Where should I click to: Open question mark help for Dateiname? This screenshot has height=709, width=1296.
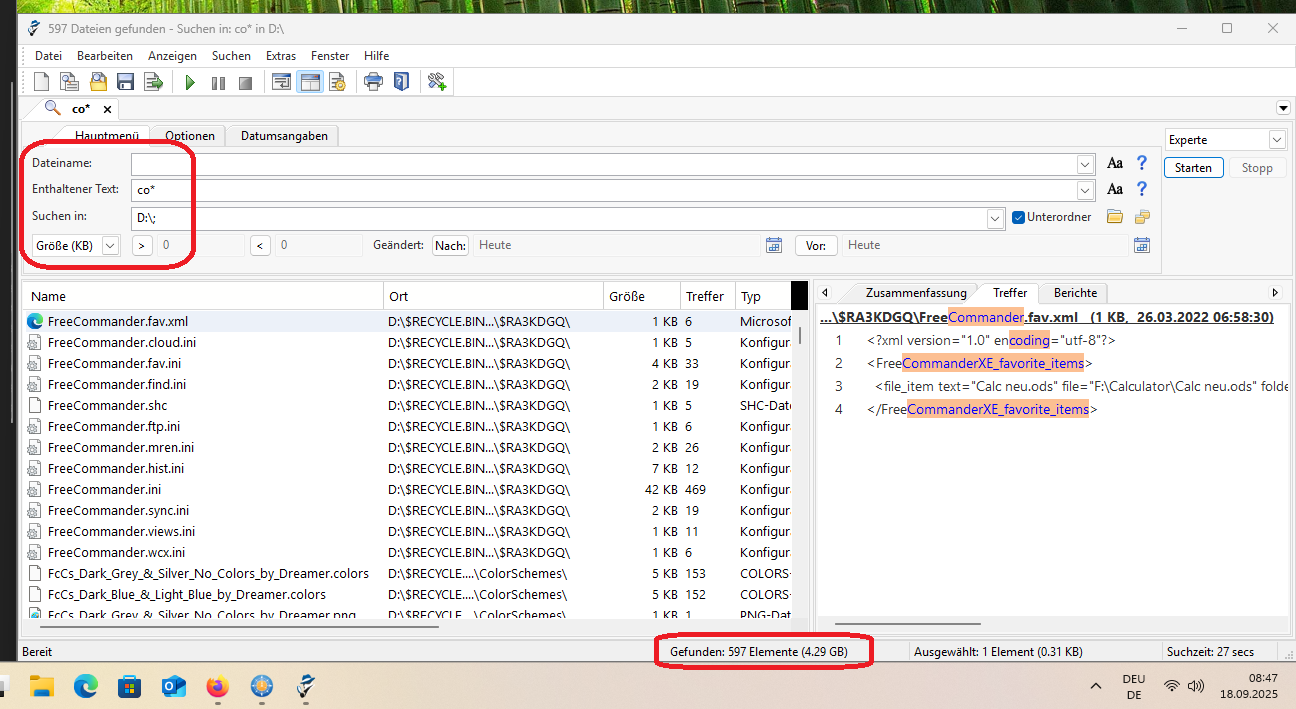point(1142,162)
